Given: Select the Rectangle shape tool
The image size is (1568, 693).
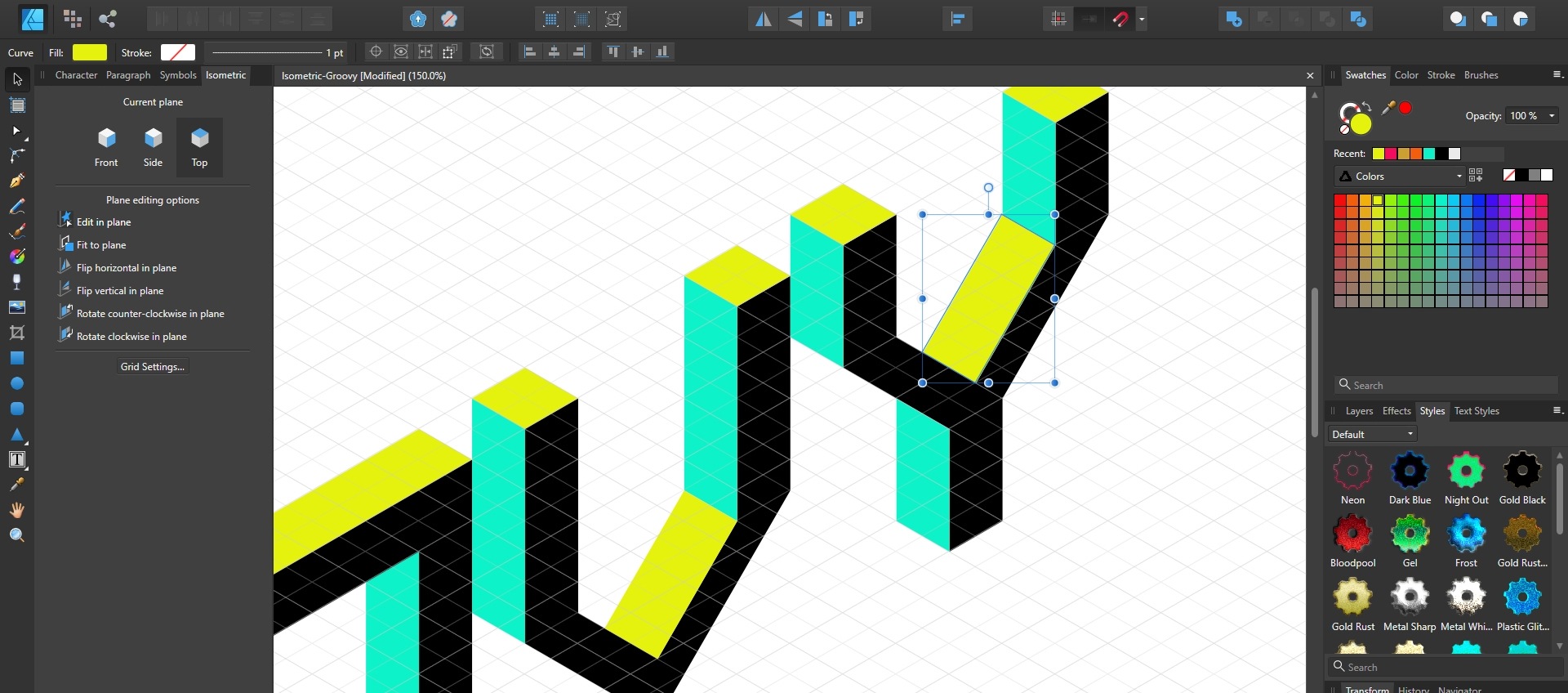Looking at the screenshot, I should [17, 358].
